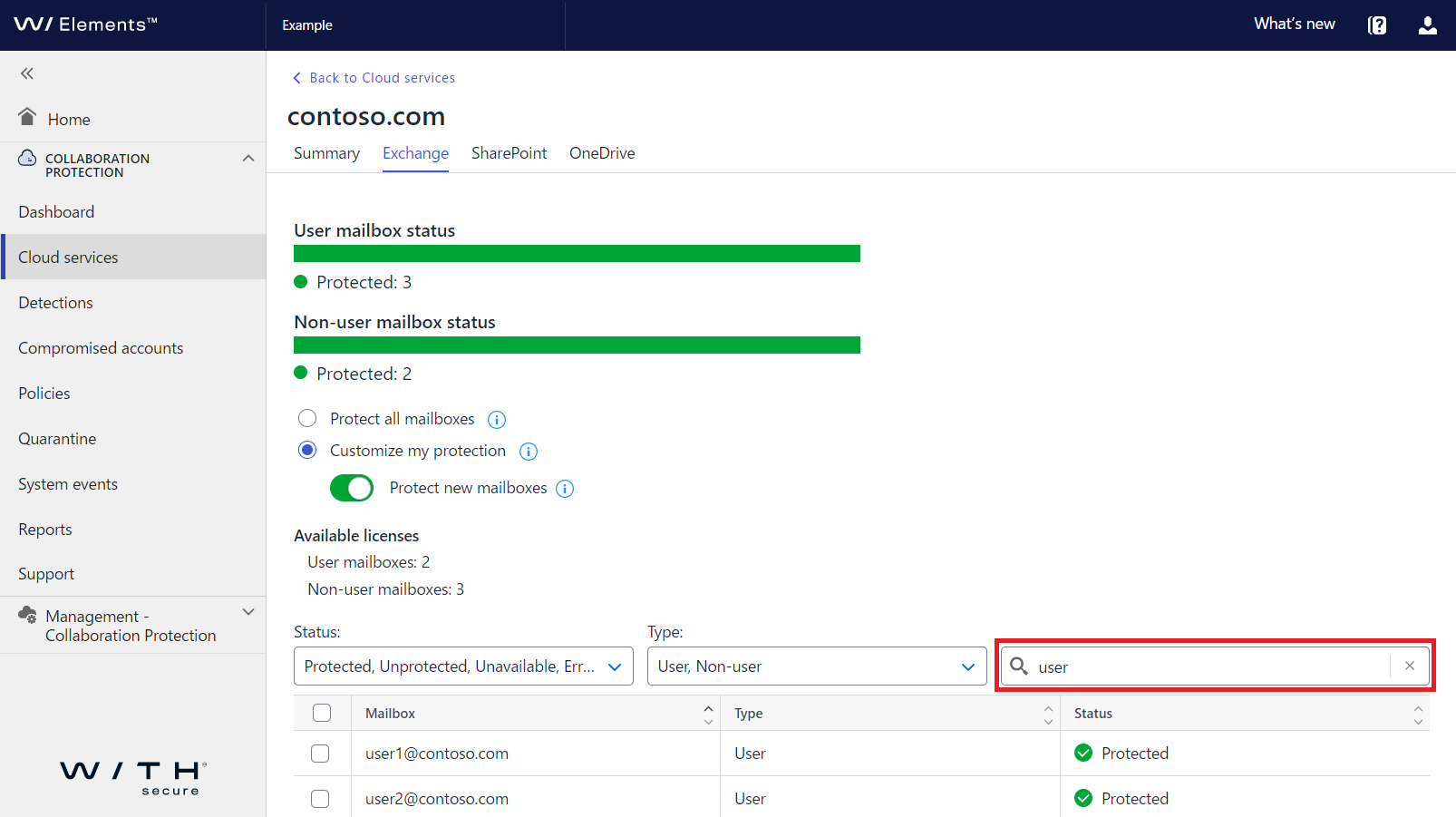This screenshot has height=817, width=1456.
Task: Show info for Protect new mailboxes
Action: (x=565, y=489)
